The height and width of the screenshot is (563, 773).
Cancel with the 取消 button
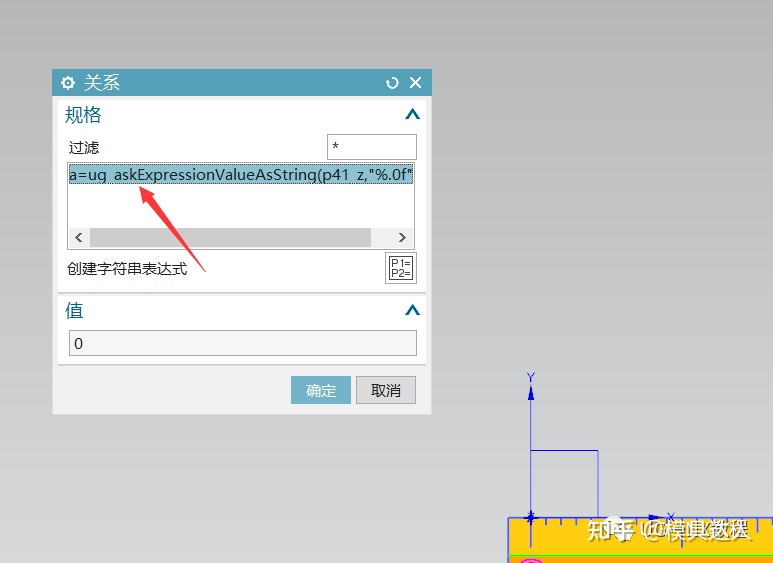click(386, 390)
